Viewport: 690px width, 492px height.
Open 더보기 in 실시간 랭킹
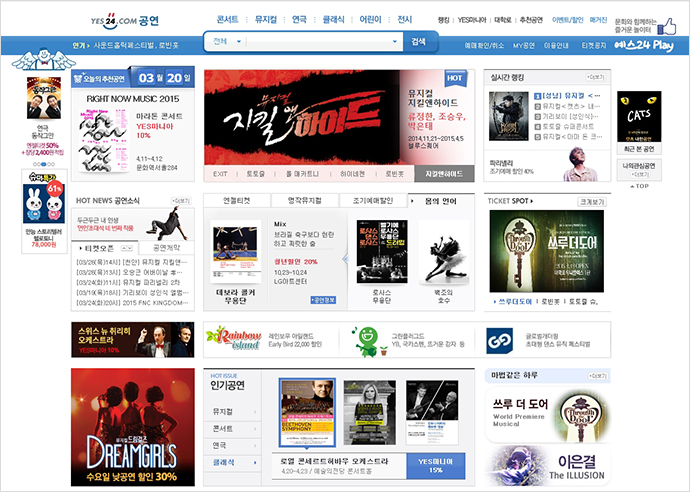coord(596,77)
